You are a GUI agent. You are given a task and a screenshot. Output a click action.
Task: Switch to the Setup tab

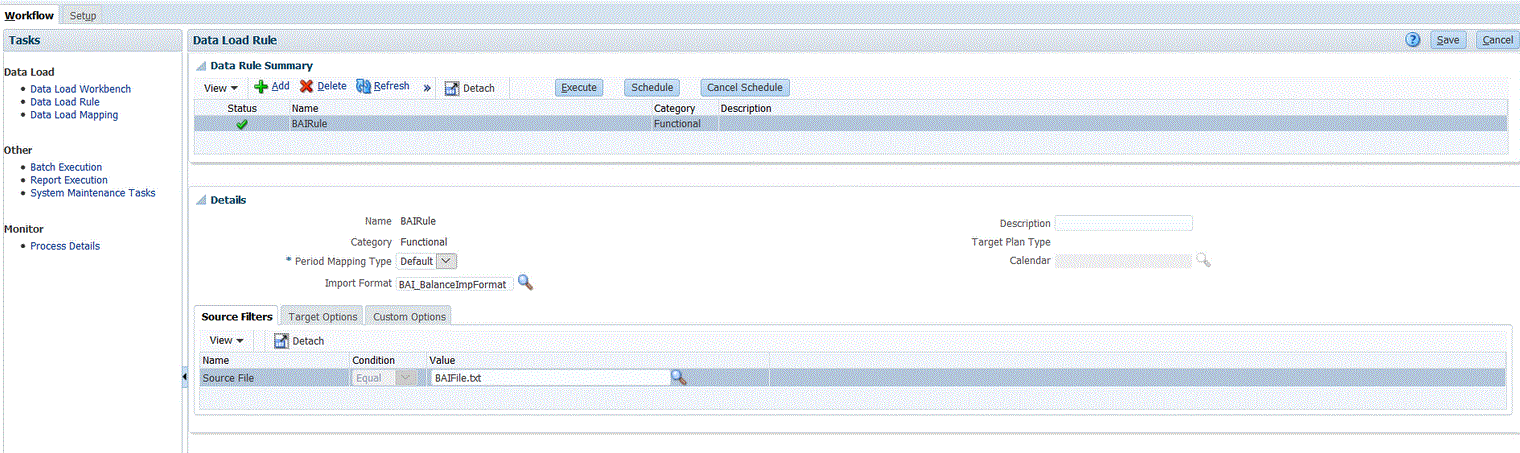(x=83, y=15)
